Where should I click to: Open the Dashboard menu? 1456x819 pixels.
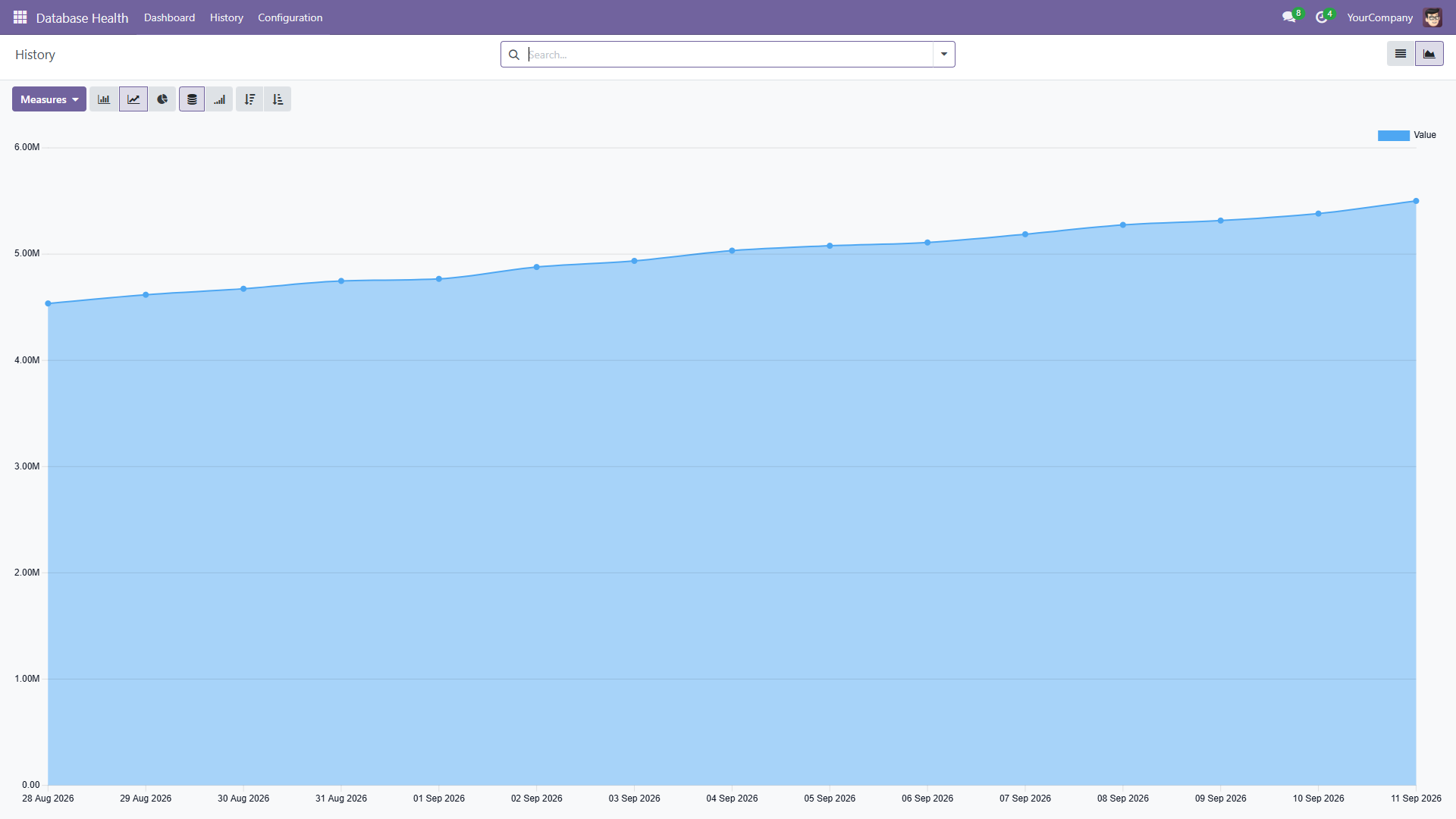169,17
